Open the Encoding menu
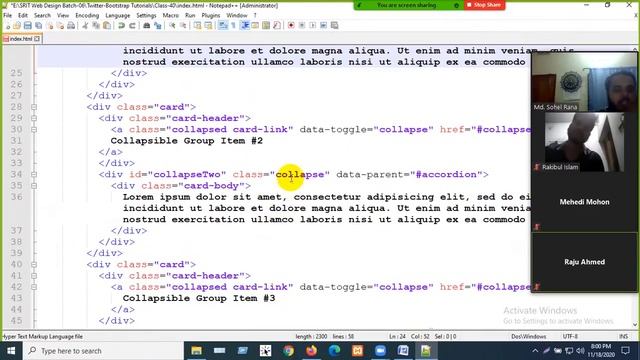The image size is (640, 360). [x=87, y=15]
